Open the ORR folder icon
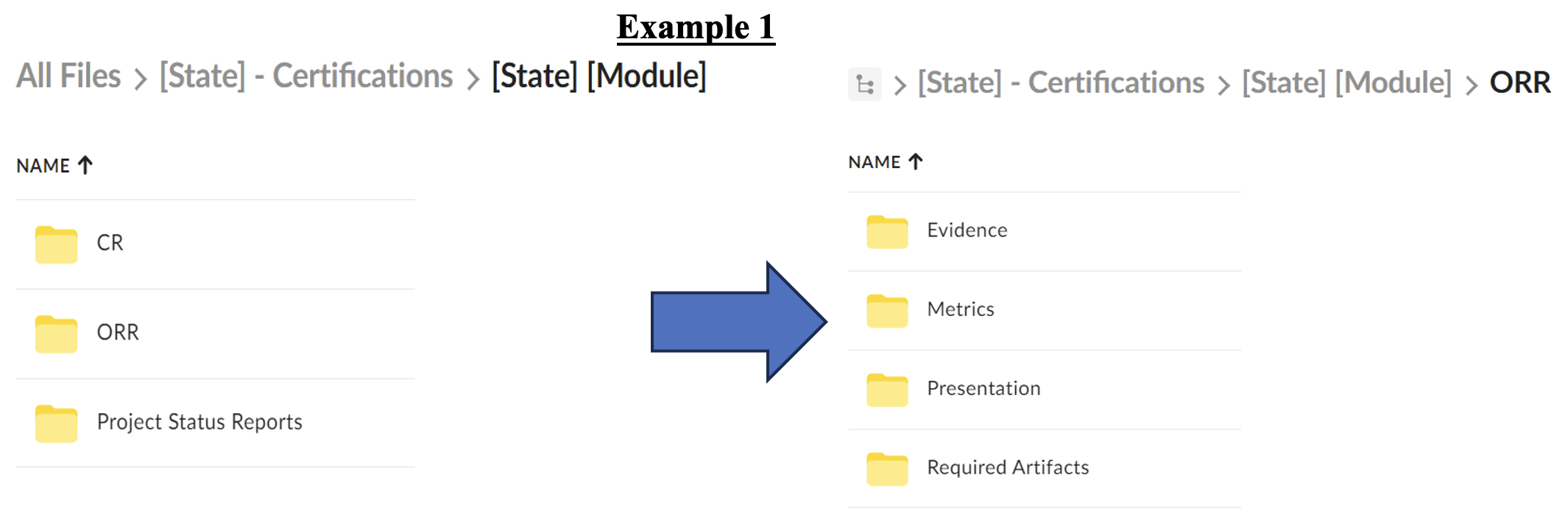Viewport: 1568px width, 523px height. (x=56, y=334)
